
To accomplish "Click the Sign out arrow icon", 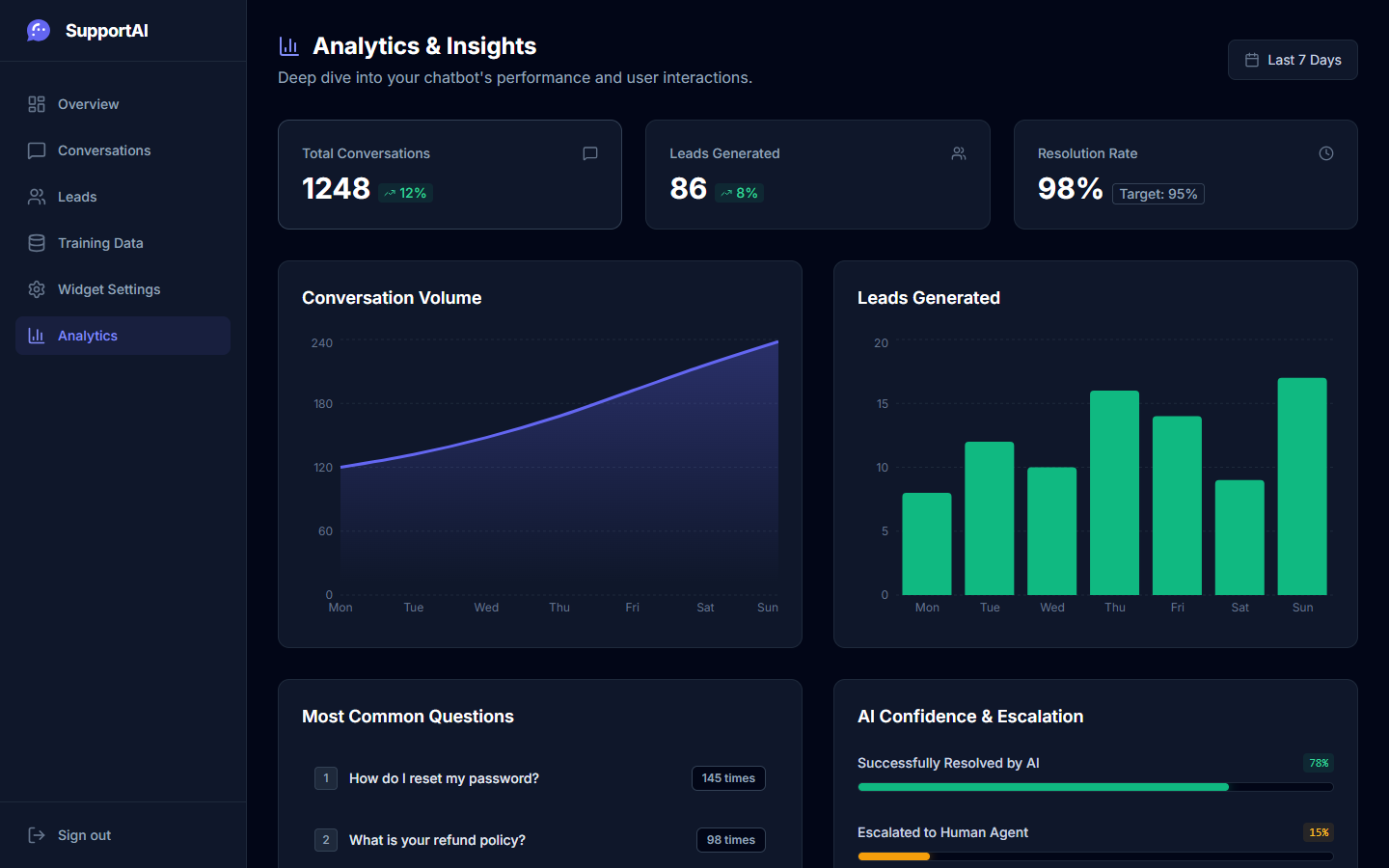I will click(37, 835).
